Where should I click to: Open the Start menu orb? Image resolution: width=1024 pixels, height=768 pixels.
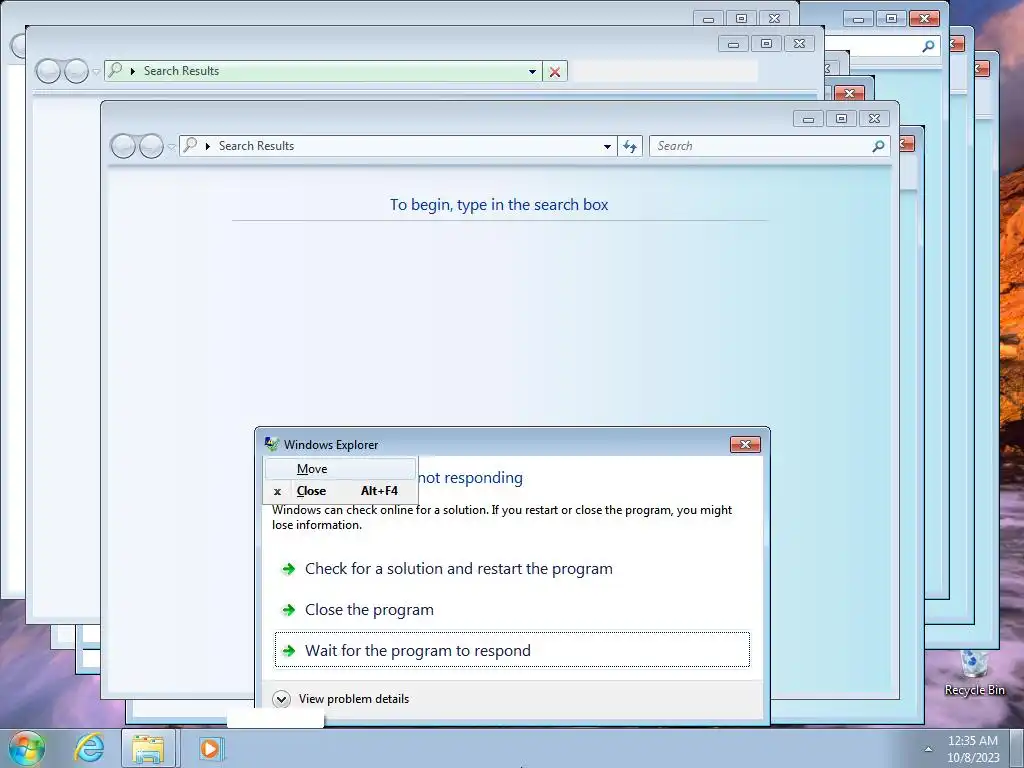26,748
